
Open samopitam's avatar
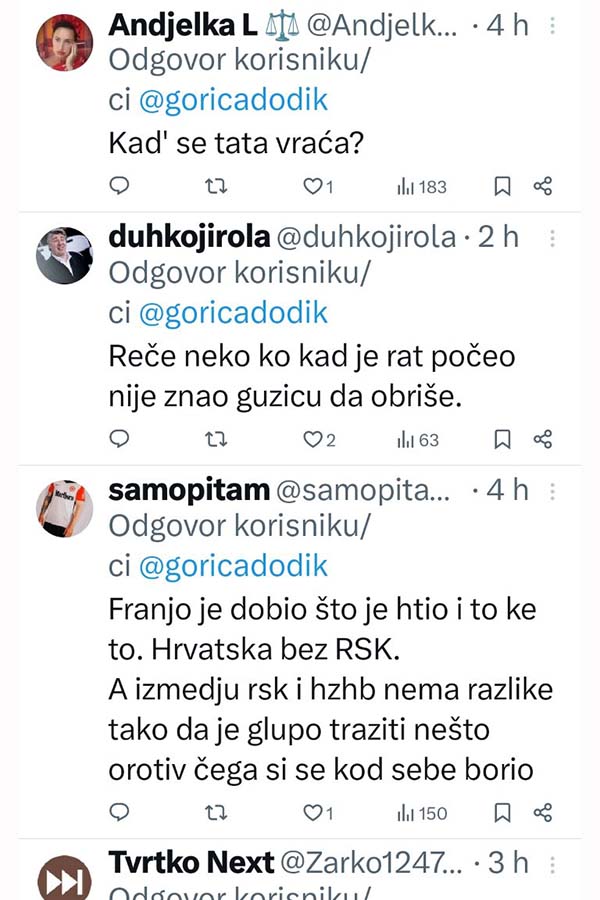coord(65,508)
